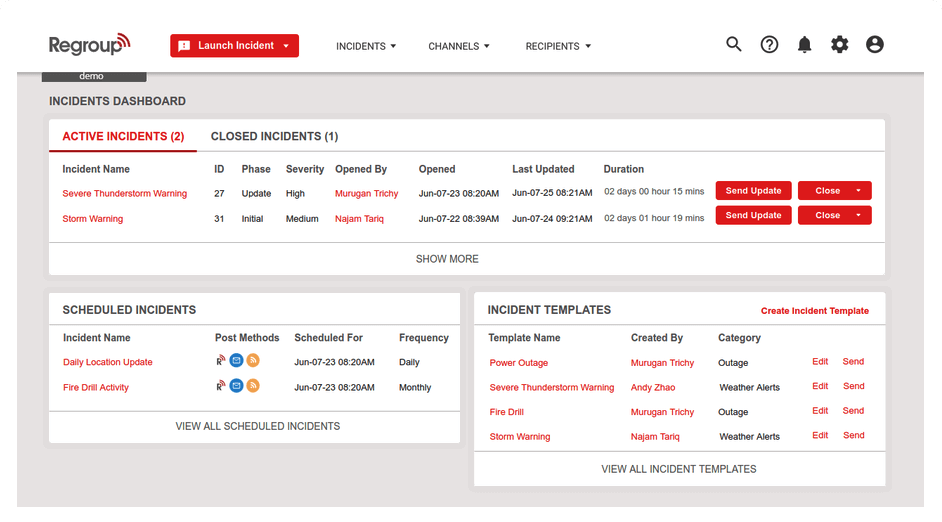Send Update for Severe Thunderstorm Warning incident
Image resolution: width=942 pixels, height=522 pixels.
[x=753, y=191]
